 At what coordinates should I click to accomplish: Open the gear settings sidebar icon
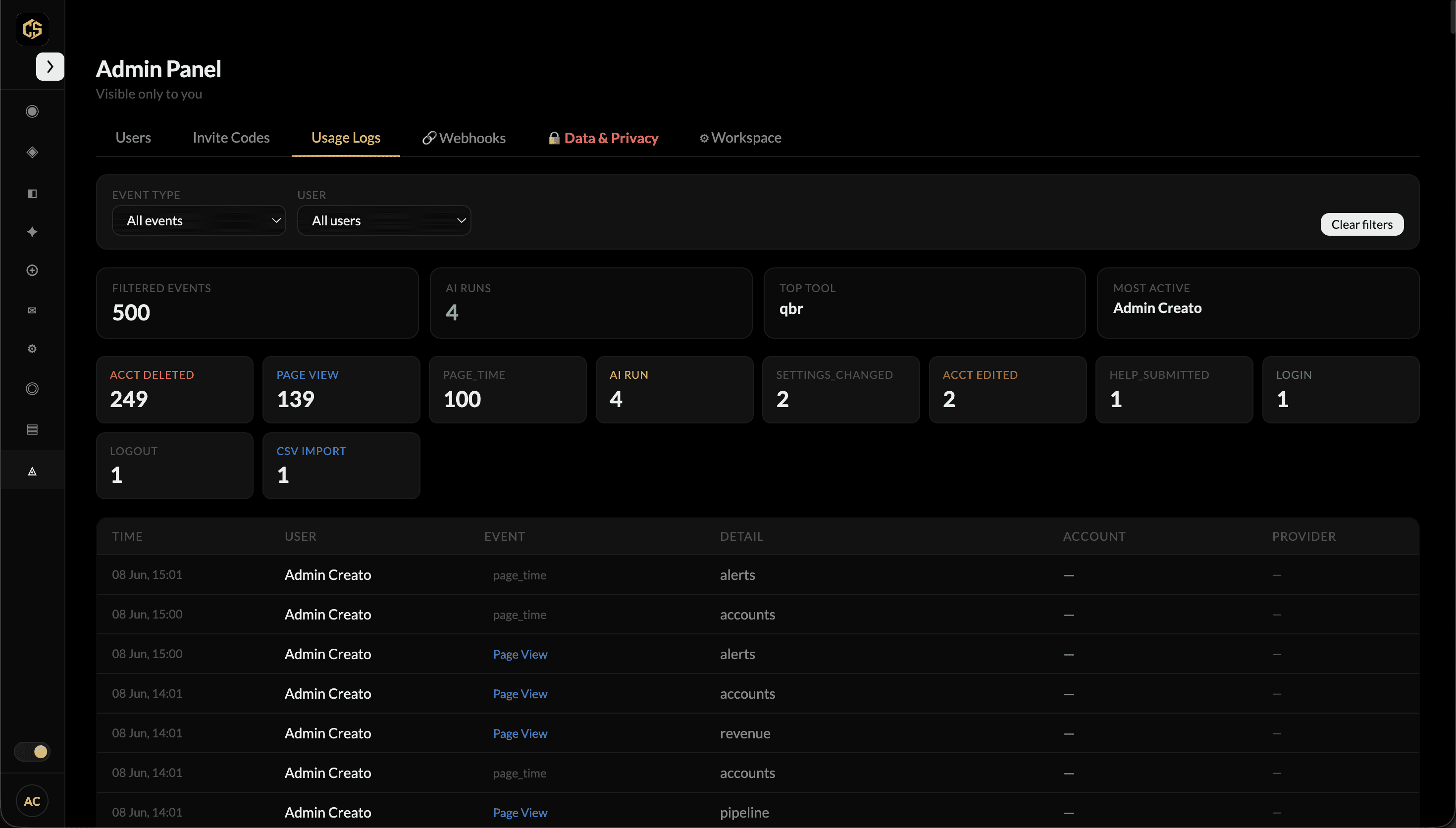point(32,349)
